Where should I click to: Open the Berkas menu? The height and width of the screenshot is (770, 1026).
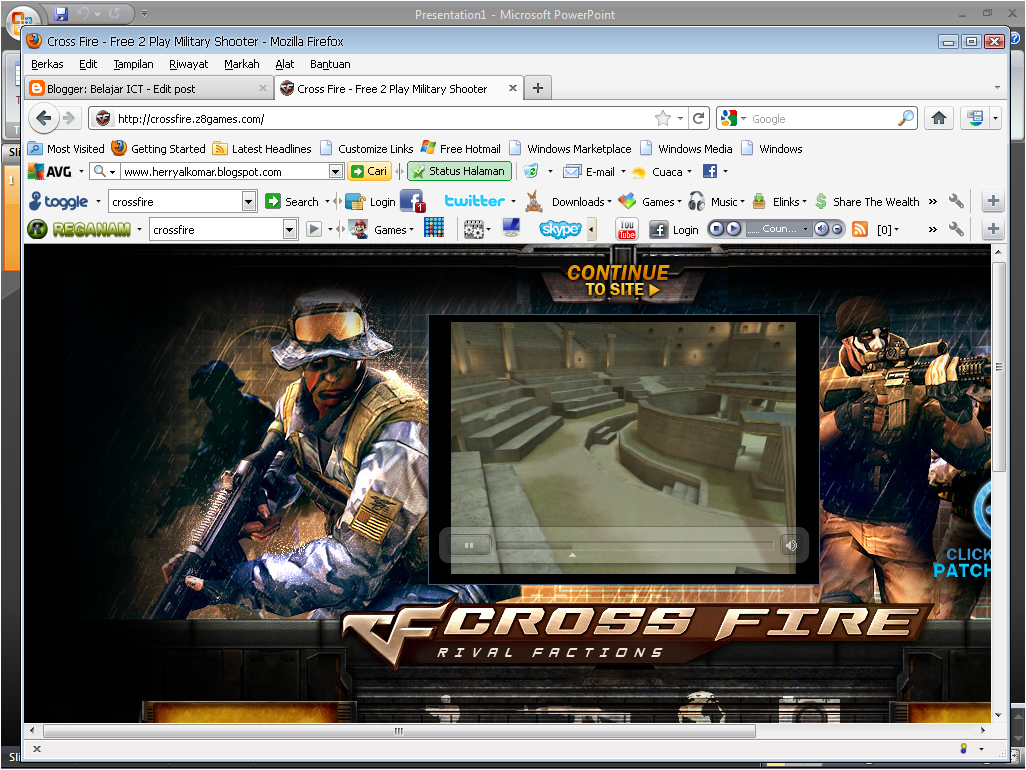point(47,63)
